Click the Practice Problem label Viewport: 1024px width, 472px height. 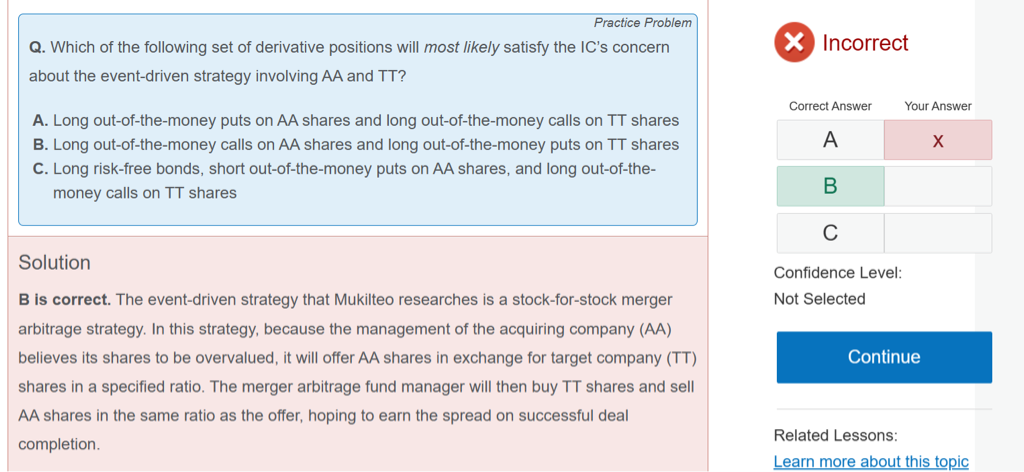tap(642, 22)
